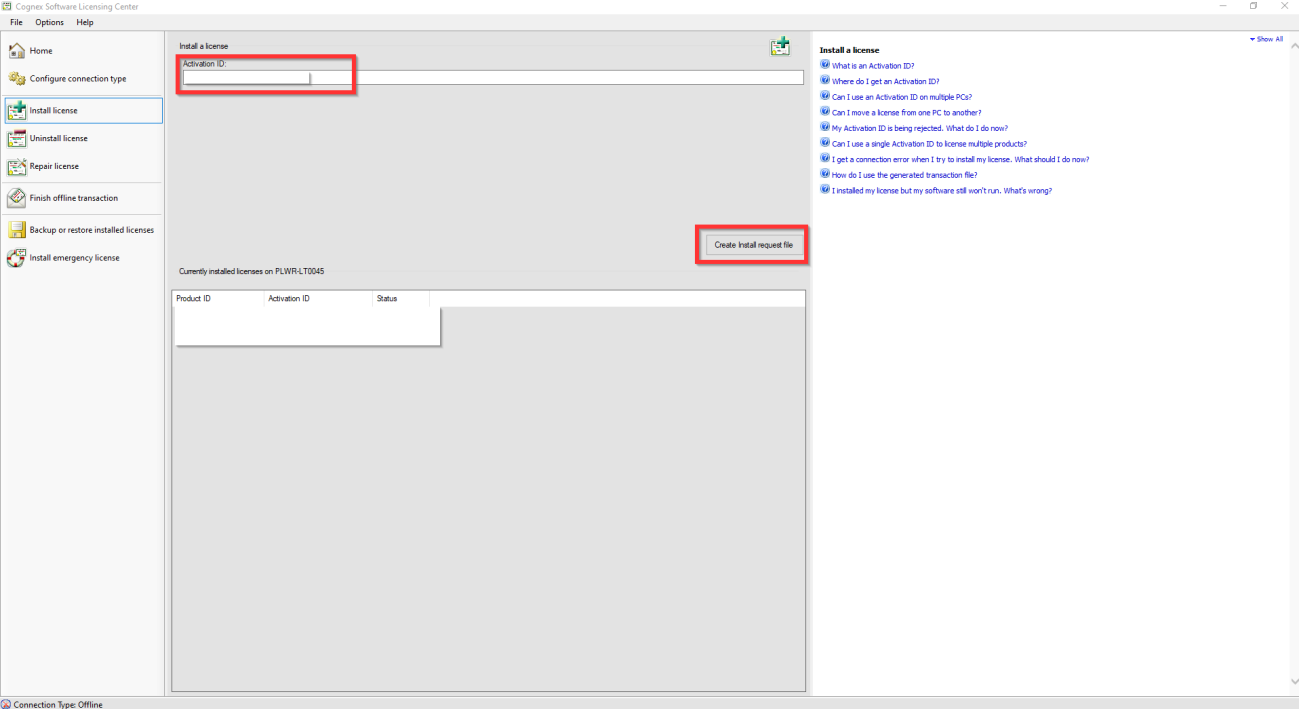Open the Help menu
The height and width of the screenshot is (709, 1299).
point(84,22)
